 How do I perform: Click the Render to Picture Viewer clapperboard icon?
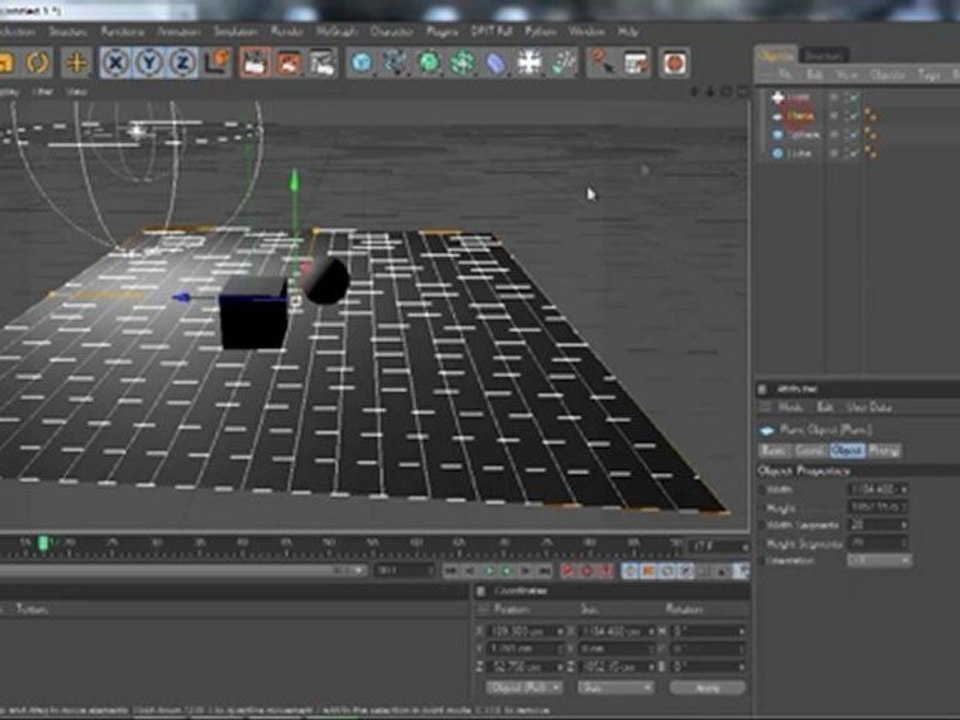point(255,62)
